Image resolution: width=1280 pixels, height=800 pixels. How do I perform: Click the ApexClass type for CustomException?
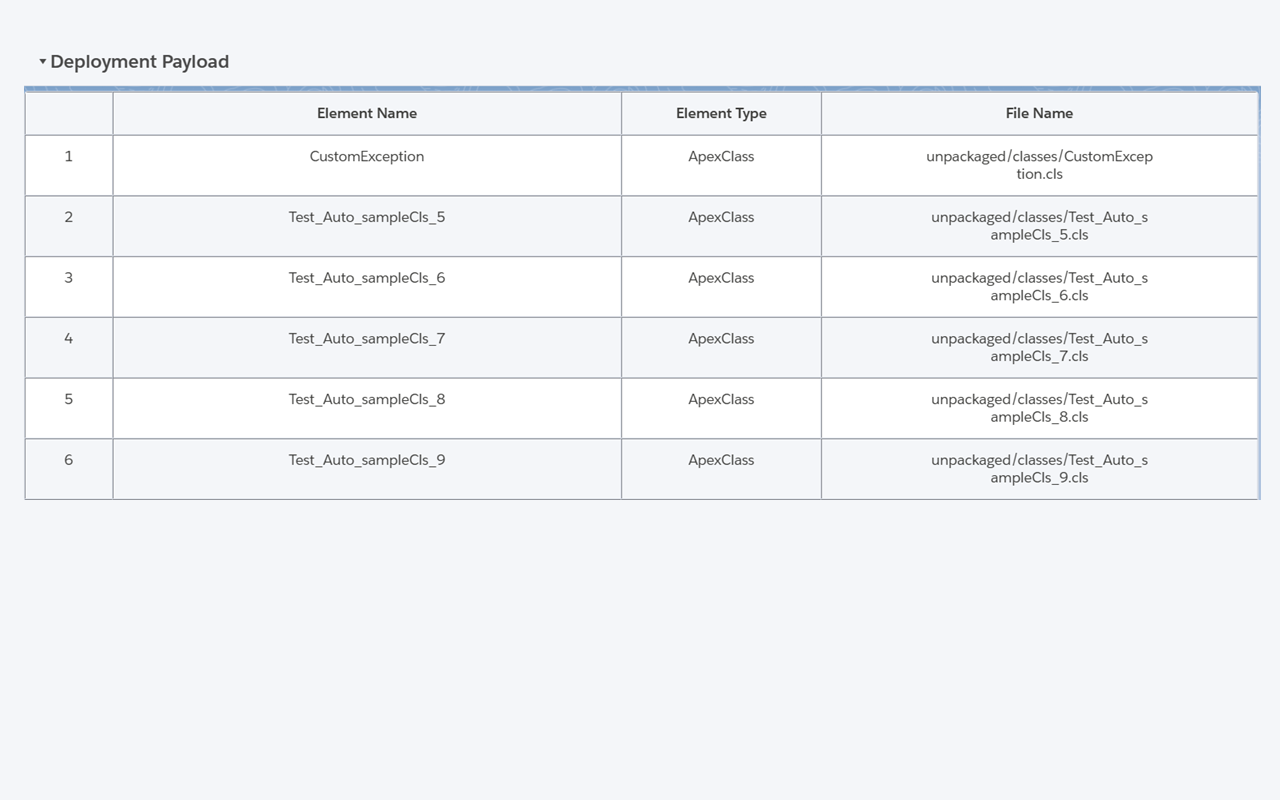[x=721, y=156]
